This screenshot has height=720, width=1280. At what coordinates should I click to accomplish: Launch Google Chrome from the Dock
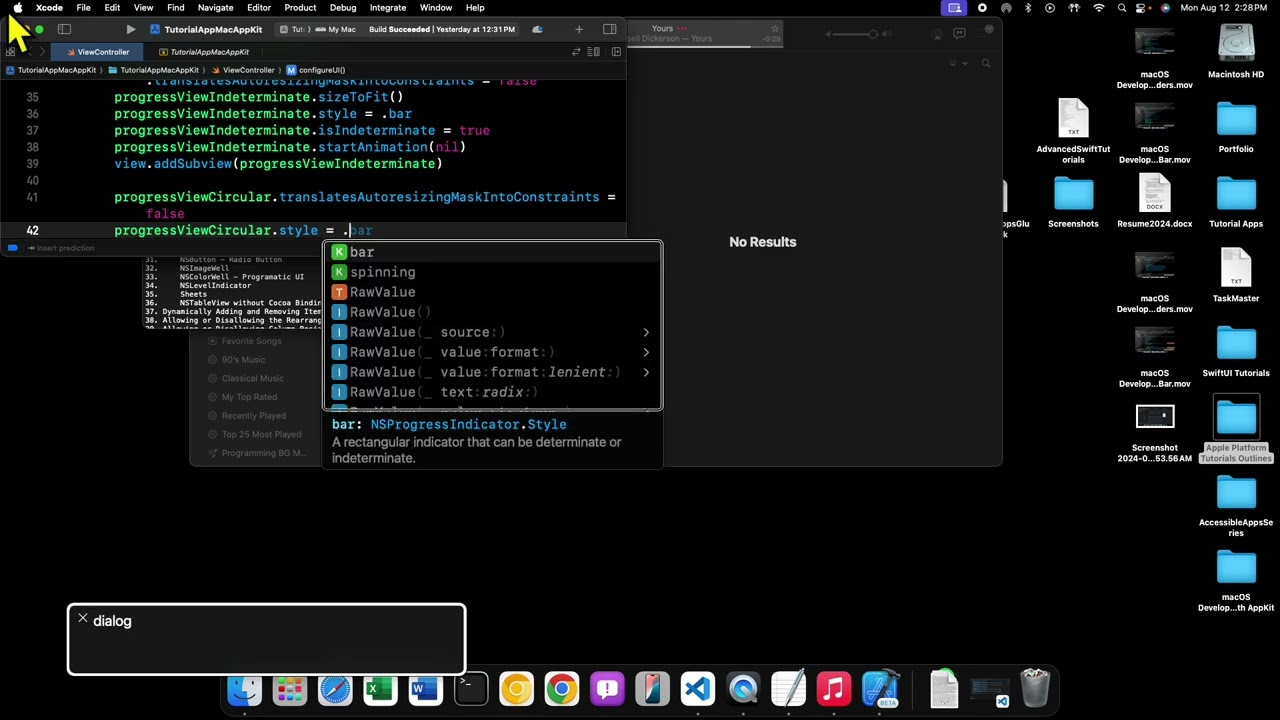click(x=562, y=688)
